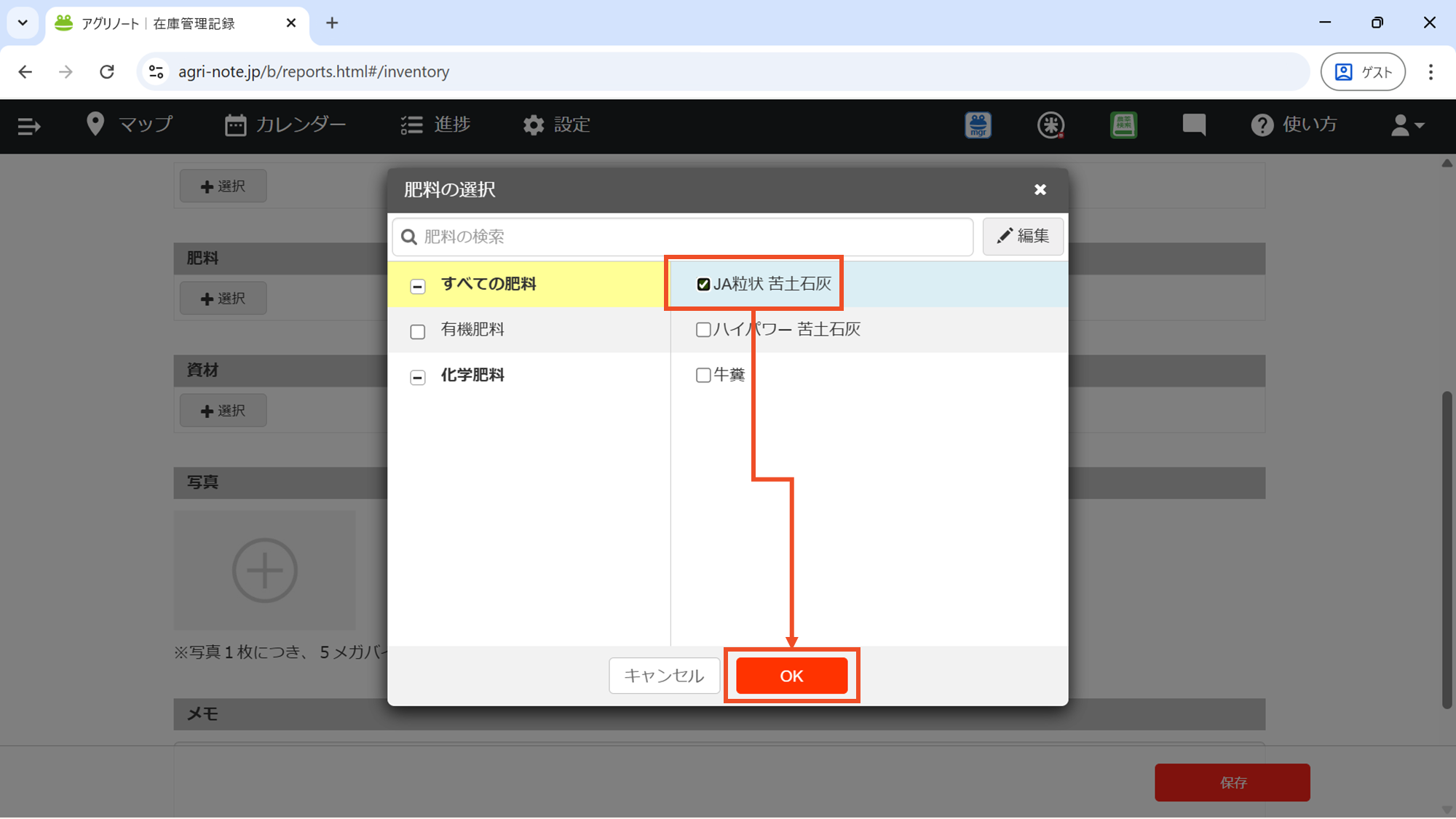Click the browser forward arrow
The height and width of the screenshot is (819, 1456).
click(66, 71)
